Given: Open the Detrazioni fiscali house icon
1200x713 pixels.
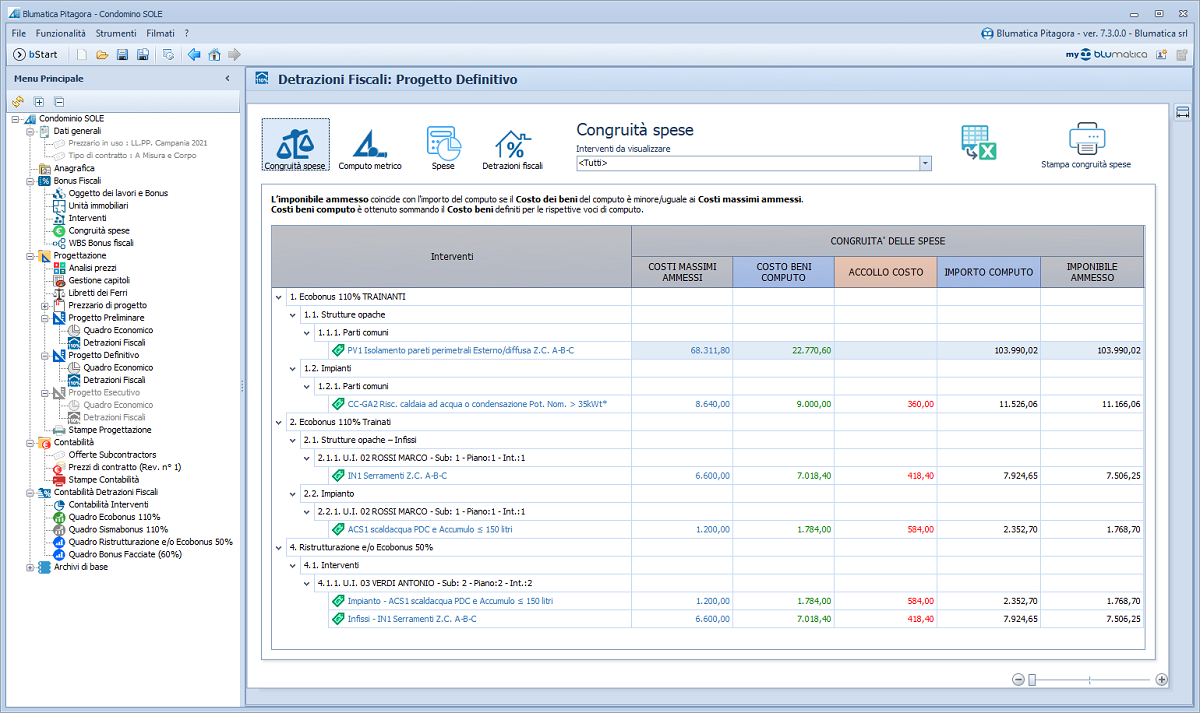Looking at the screenshot, I should pos(512,145).
